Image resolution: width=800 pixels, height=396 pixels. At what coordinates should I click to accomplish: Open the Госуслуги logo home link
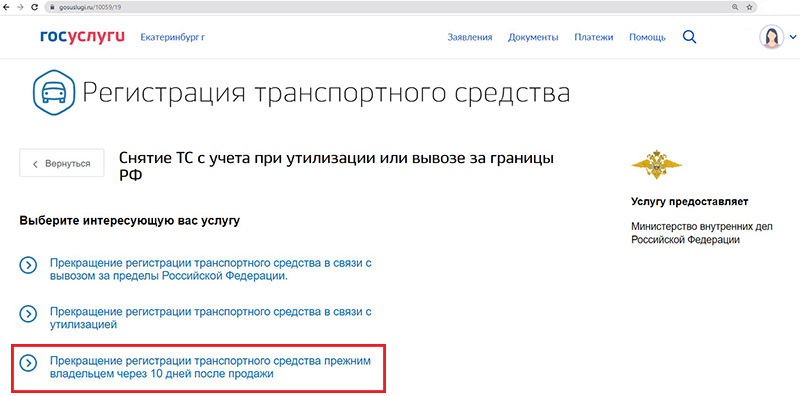(x=82, y=37)
